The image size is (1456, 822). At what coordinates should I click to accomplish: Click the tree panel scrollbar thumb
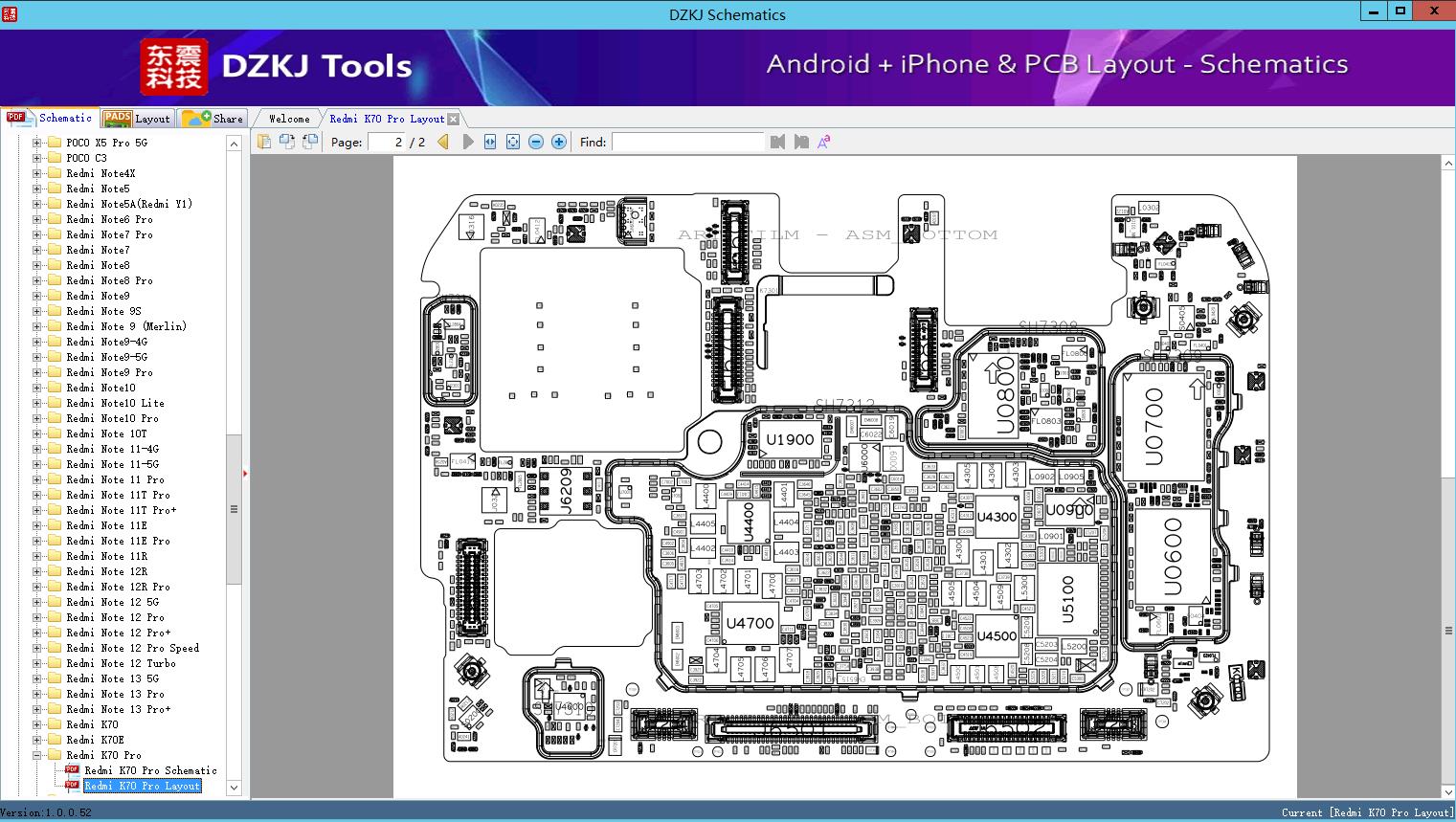tap(234, 509)
